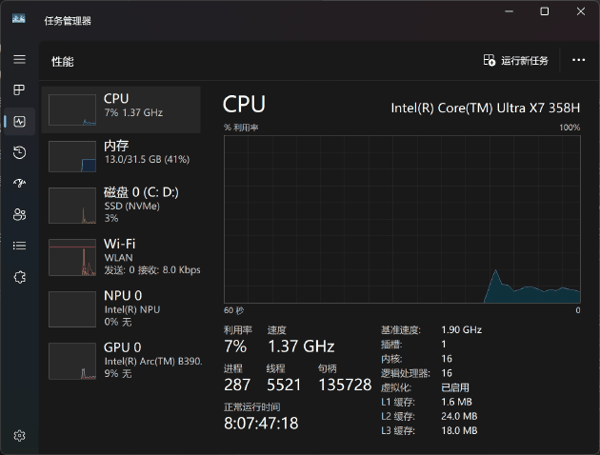This screenshot has height=455, width=600.
Task: Select the NPU 0 entry
Action: [121, 308]
